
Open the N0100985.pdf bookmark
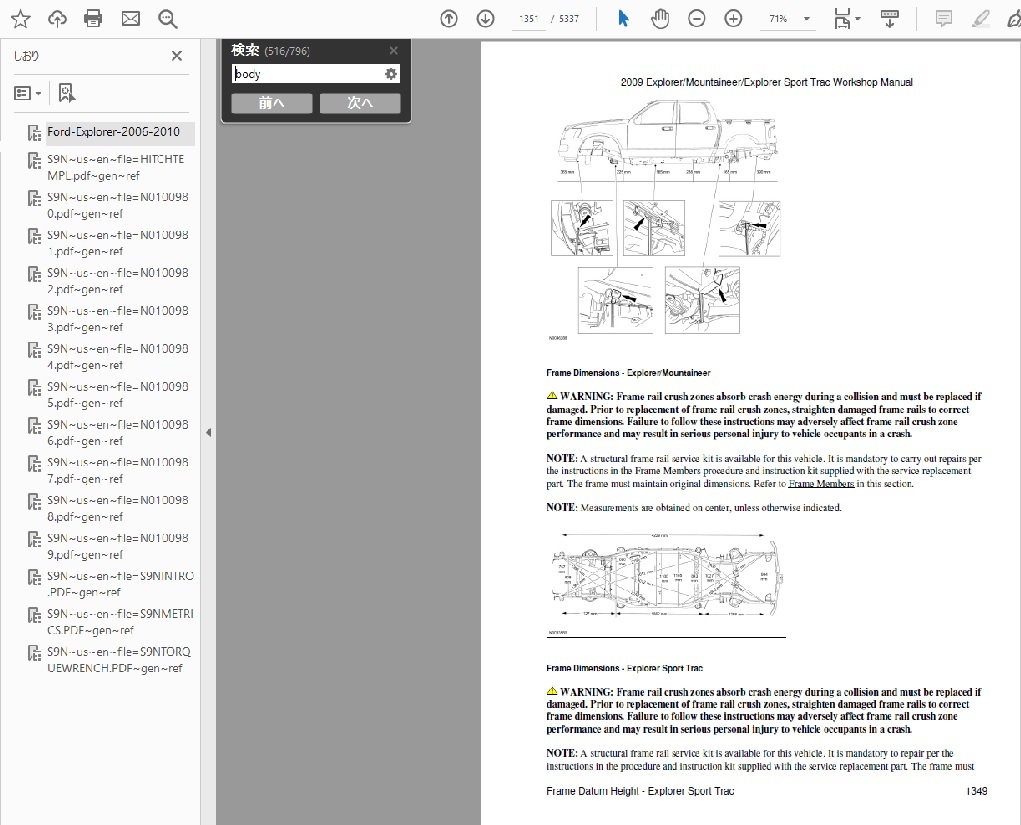pos(118,395)
